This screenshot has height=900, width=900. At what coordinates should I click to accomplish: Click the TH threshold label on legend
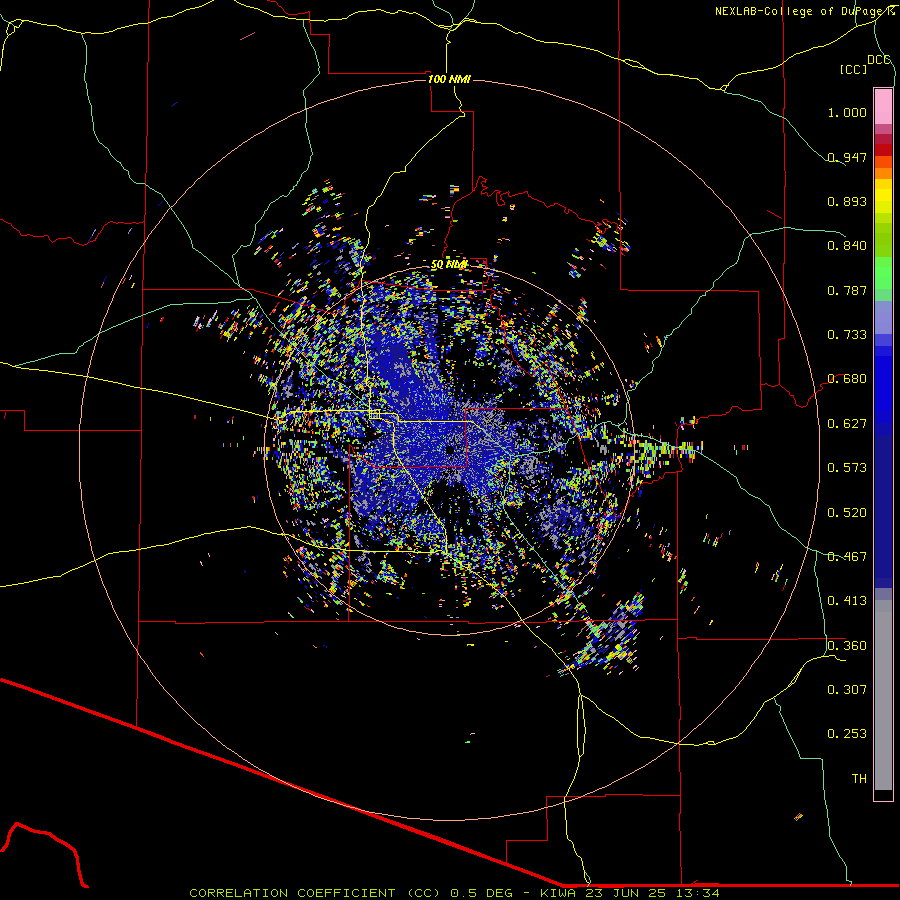[x=859, y=779]
